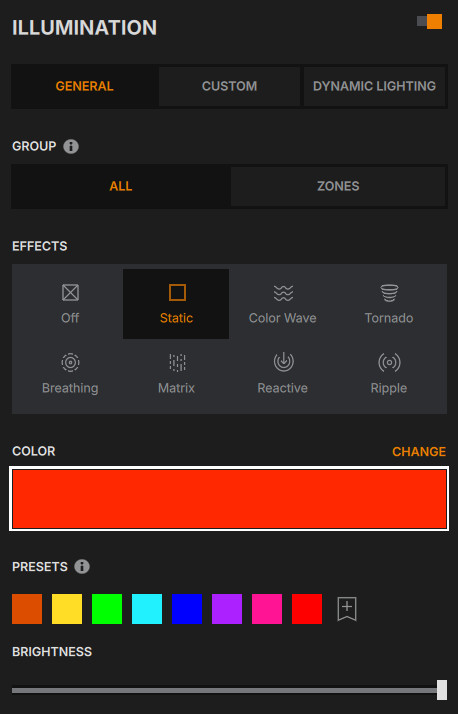The width and height of the screenshot is (458, 714).
Task: Click the Group info icon
Action: click(71, 147)
